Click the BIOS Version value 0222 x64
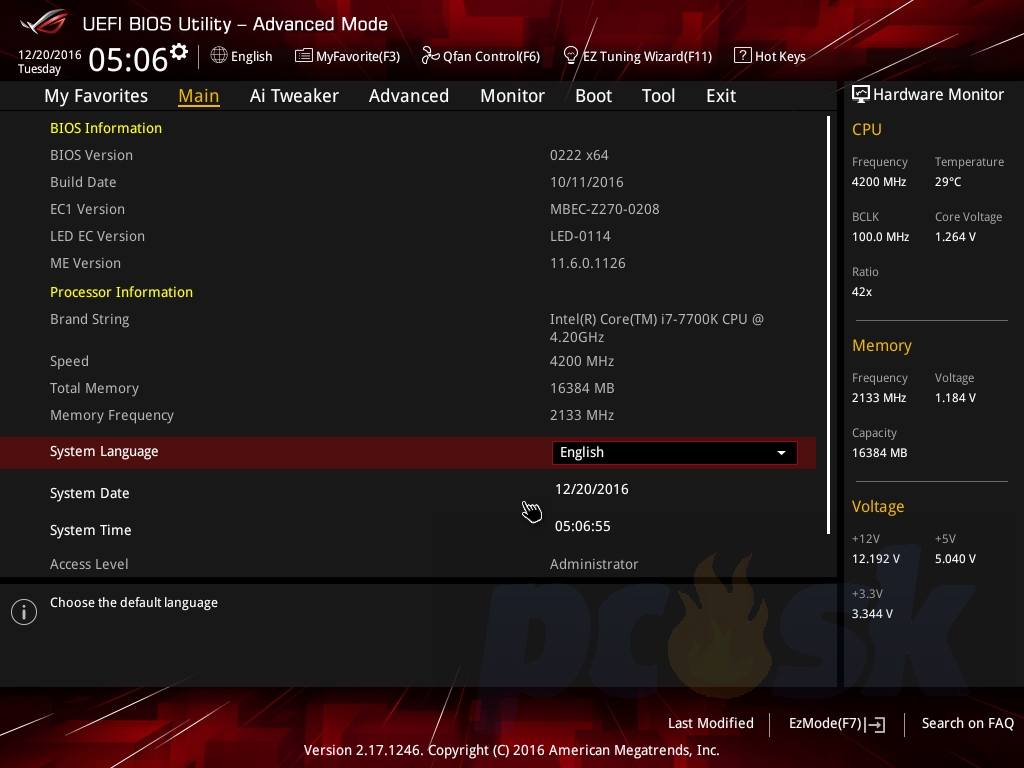This screenshot has width=1024, height=768. (579, 155)
